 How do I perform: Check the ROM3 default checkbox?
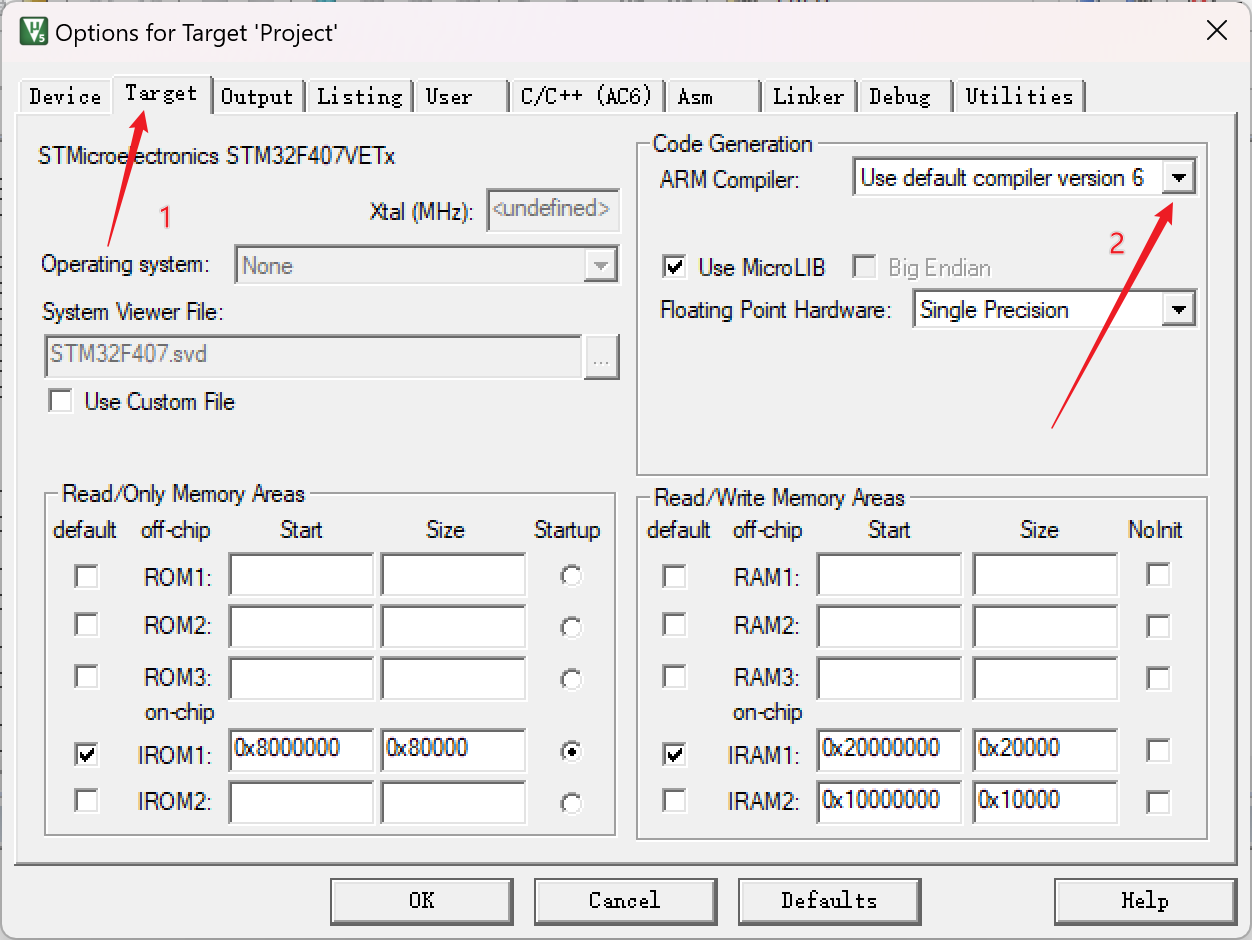tap(87, 677)
